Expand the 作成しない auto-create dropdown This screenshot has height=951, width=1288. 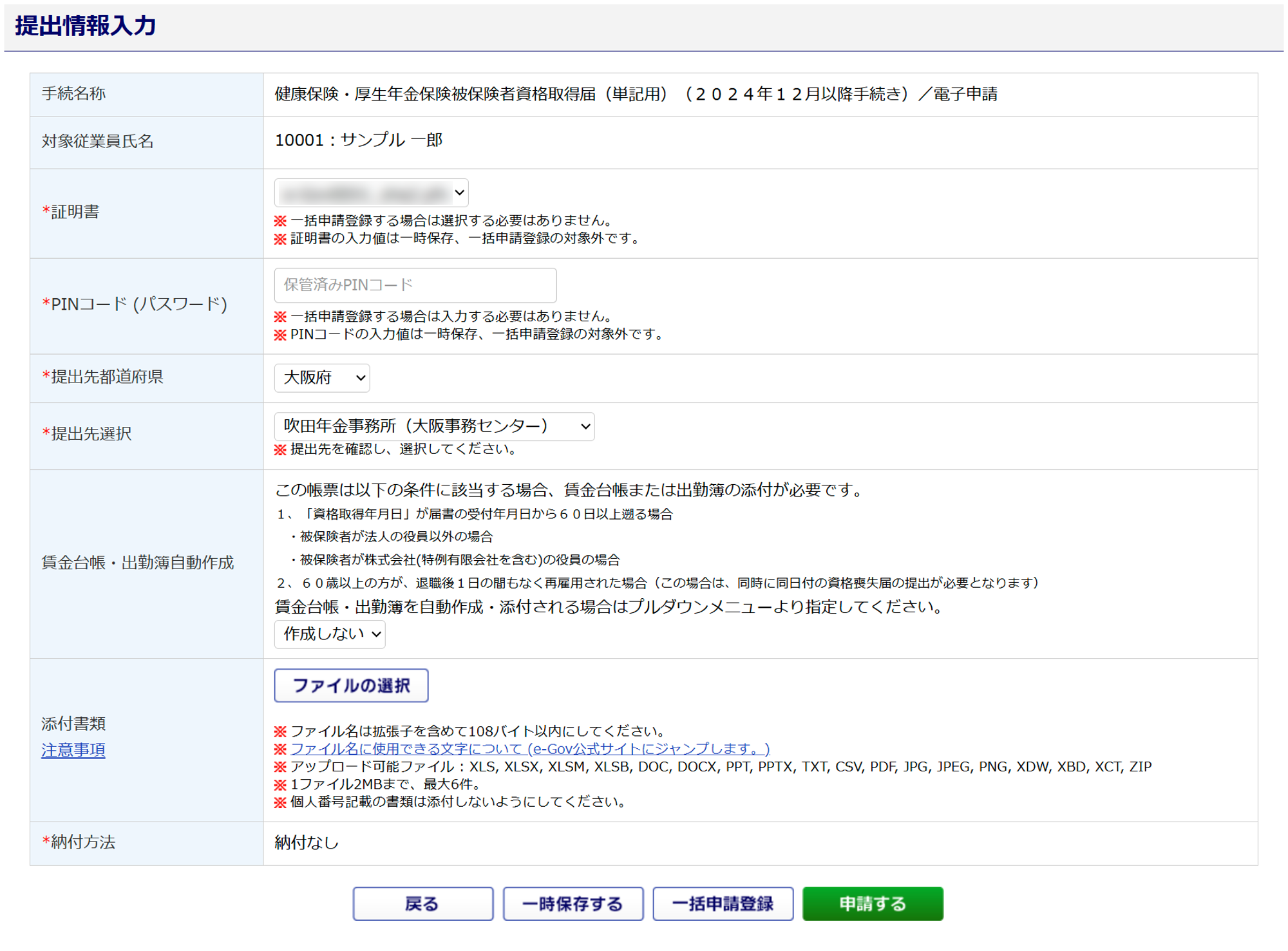point(328,634)
